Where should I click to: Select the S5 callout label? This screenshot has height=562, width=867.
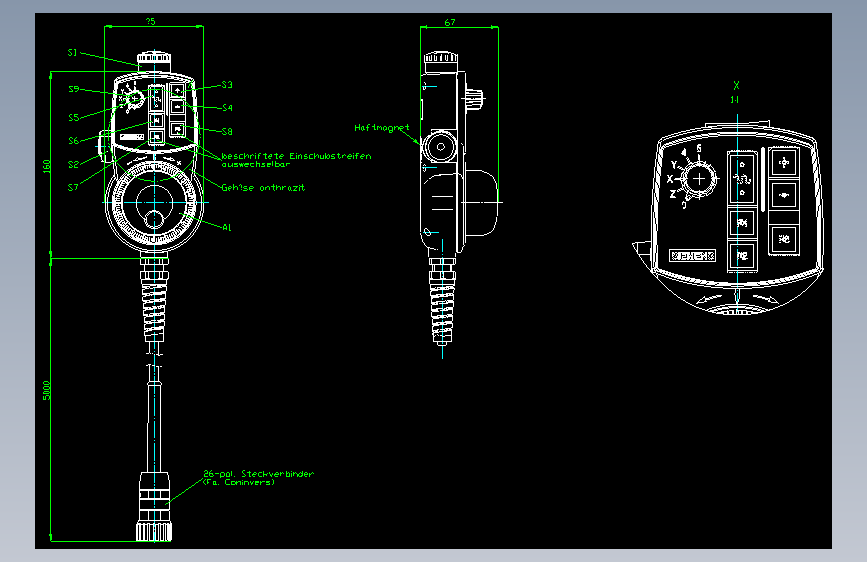[x=74, y=117]
